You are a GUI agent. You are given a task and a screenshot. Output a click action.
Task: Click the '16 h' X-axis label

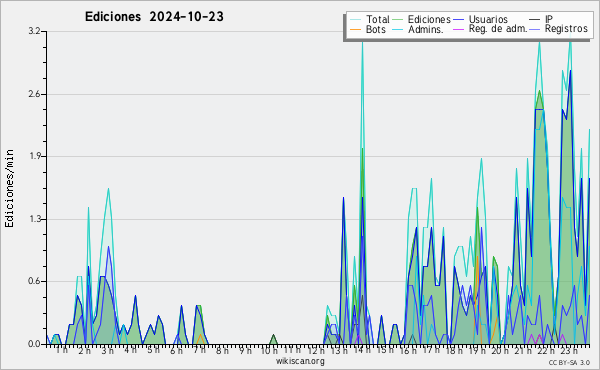(408, 350)
